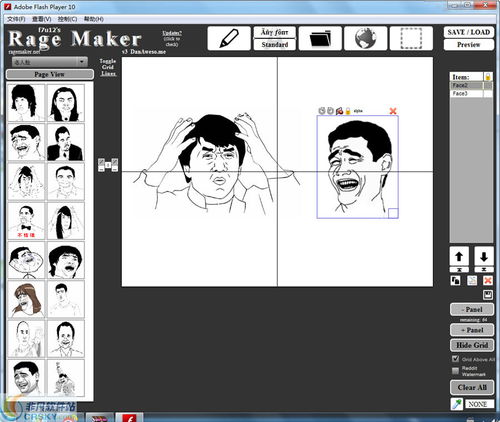Insert the shaggy black hair face thumbnail

coord(26,103)
